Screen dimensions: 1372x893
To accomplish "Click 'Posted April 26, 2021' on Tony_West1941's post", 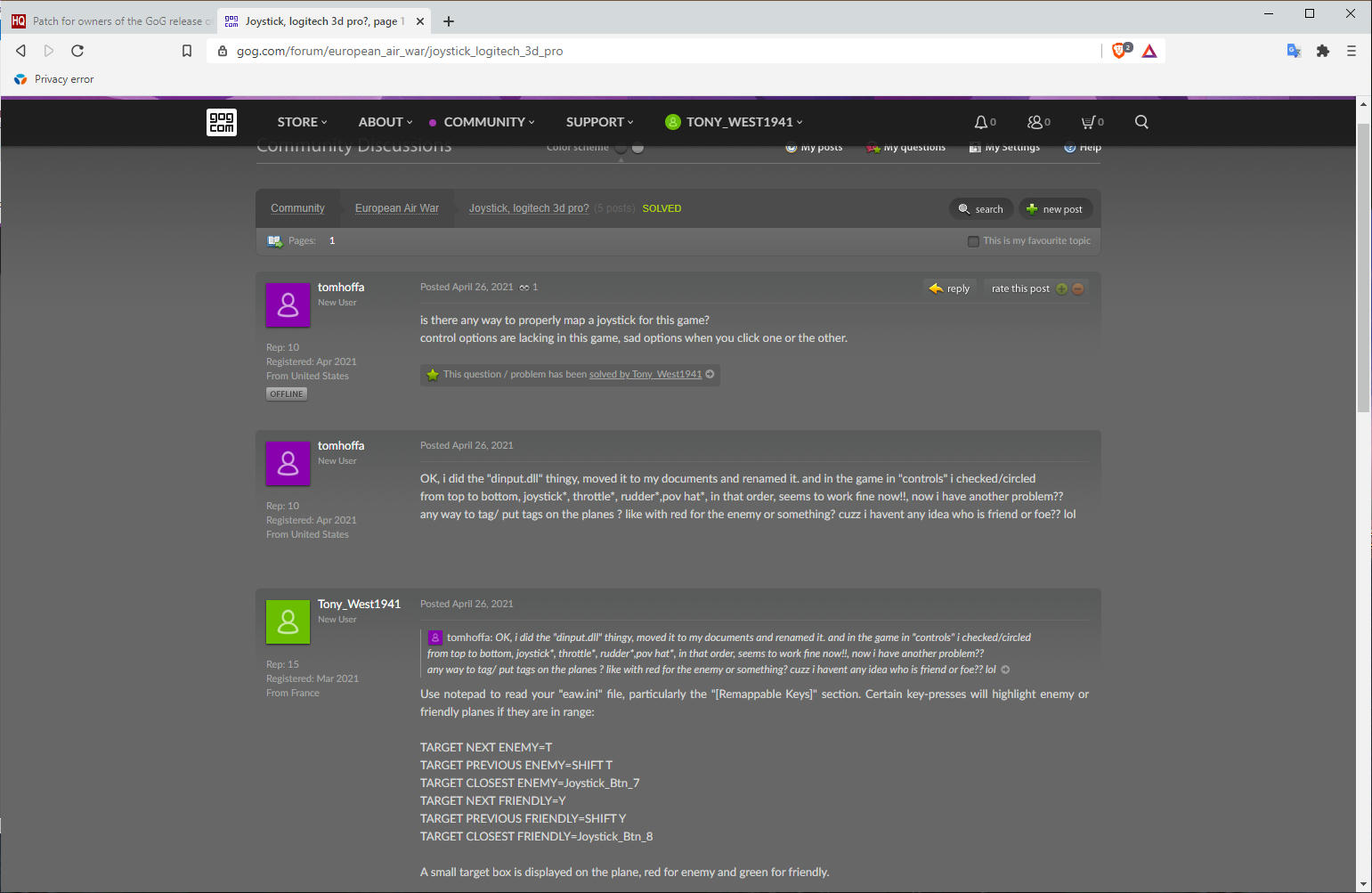I will coord(467,604).
